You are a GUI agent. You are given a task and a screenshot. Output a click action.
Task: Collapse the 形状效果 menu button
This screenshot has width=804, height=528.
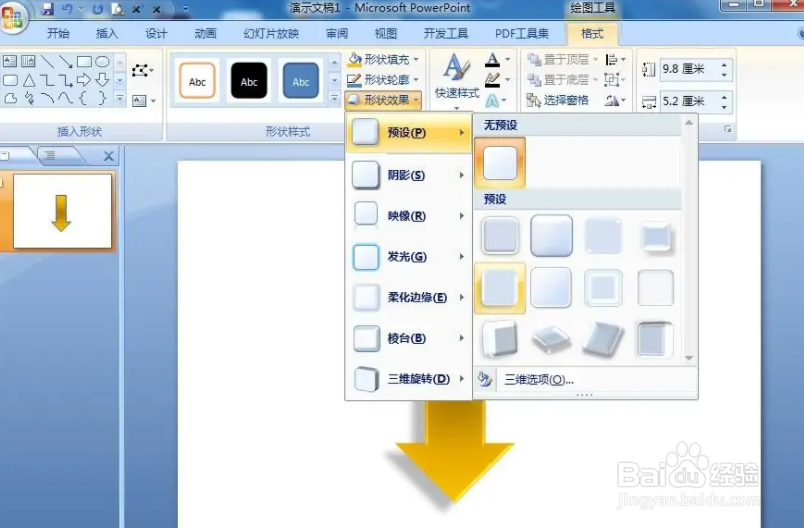(384, 100)
